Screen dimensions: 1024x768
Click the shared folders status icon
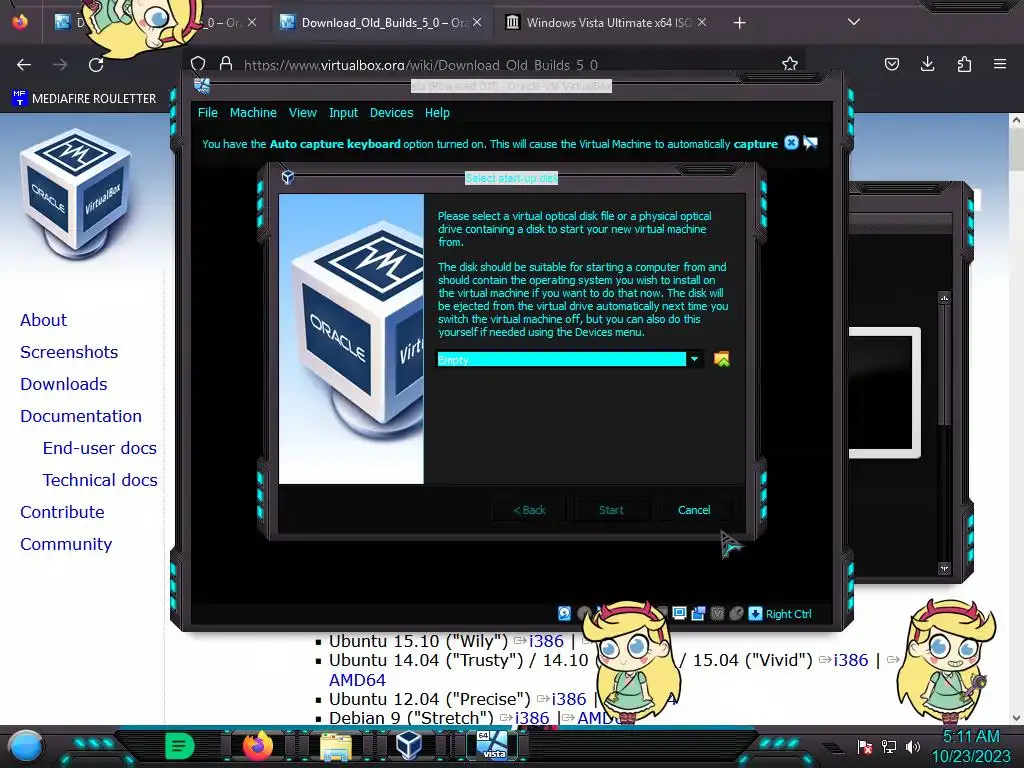(x=698, y=613)
